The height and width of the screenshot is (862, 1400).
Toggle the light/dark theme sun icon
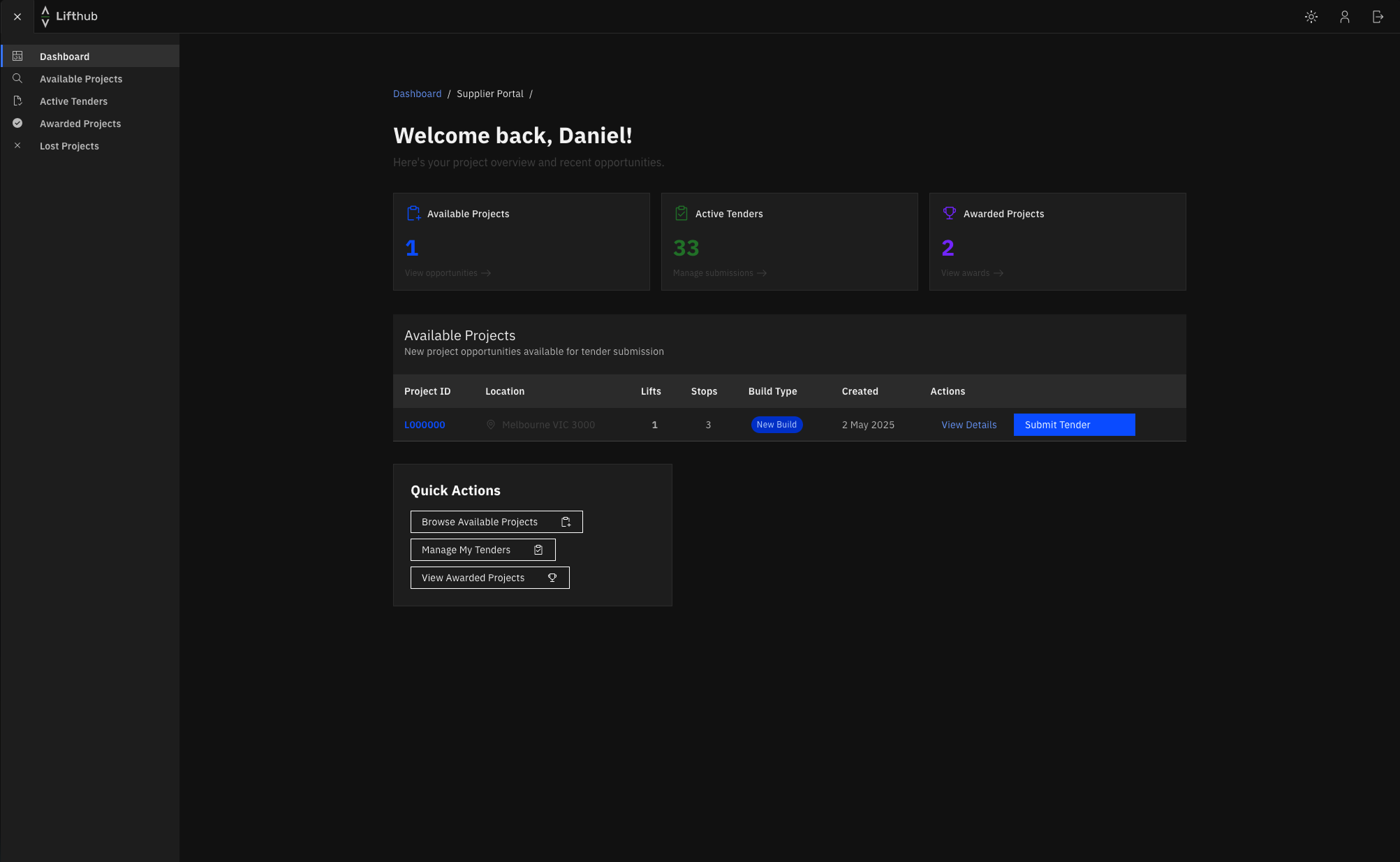click(1311, 17)
